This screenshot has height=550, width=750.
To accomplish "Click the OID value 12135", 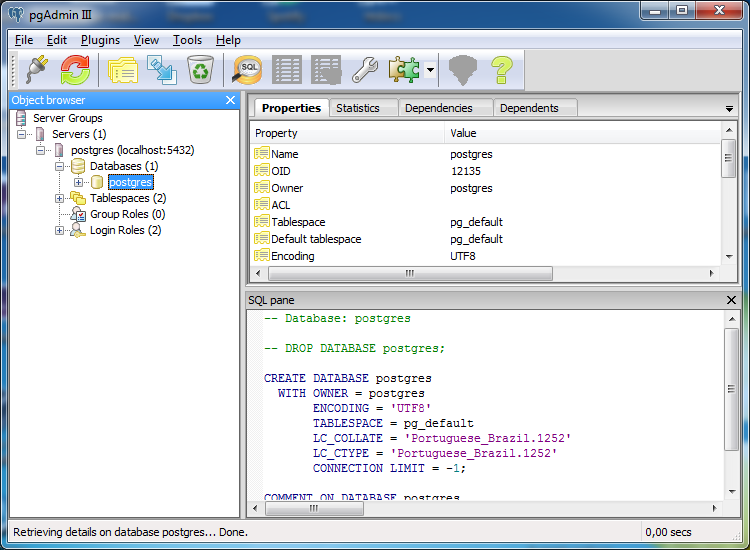I will (x=465, y=171).
